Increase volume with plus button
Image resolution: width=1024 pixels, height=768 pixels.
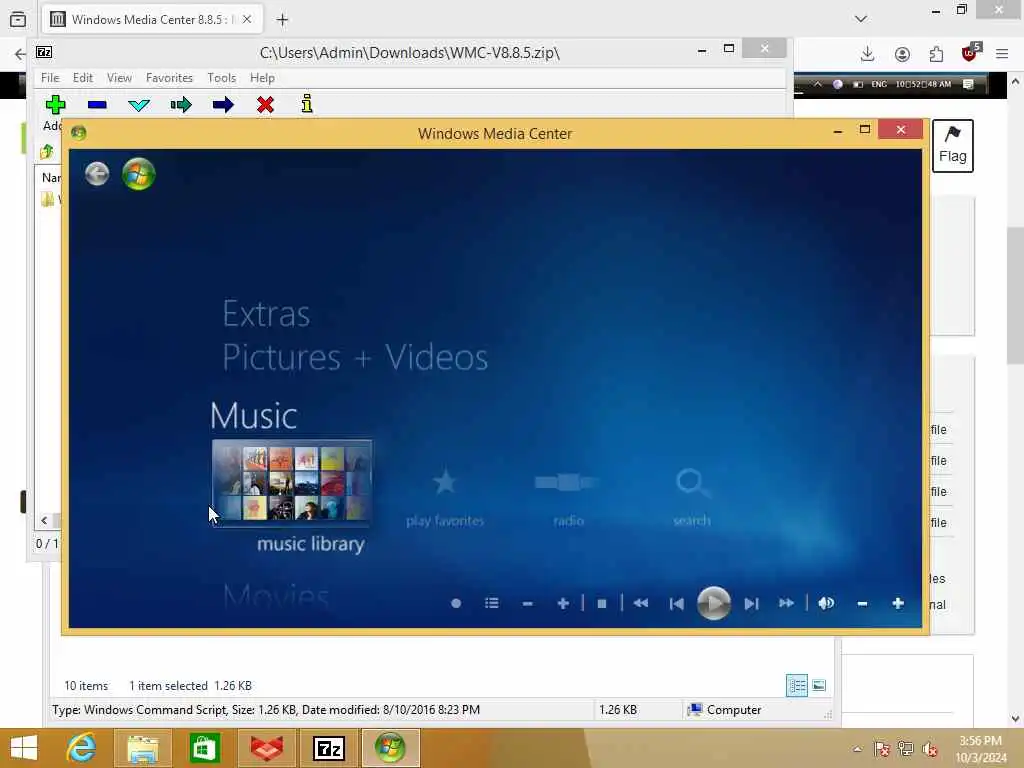click(x=898, y=603)
